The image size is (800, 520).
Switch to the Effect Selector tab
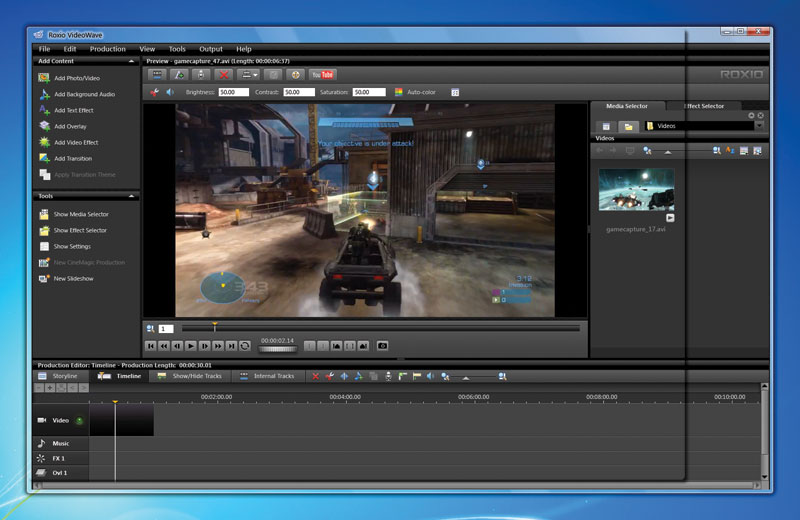click(705, 106)
